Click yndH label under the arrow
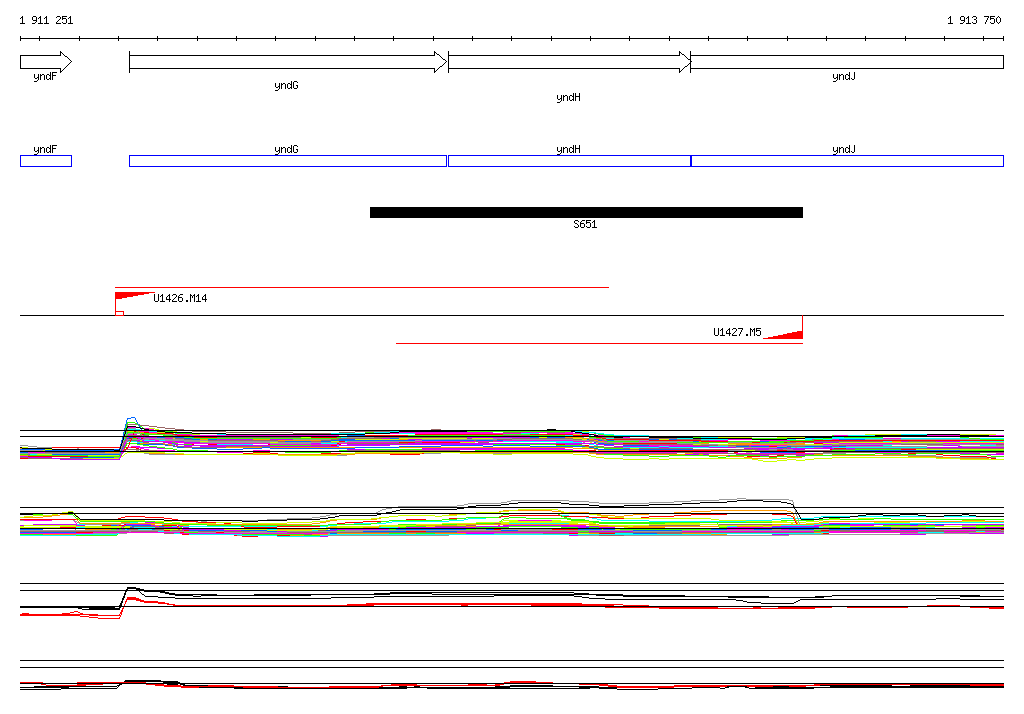This screenshot has width=1024, height=714. 568,97
